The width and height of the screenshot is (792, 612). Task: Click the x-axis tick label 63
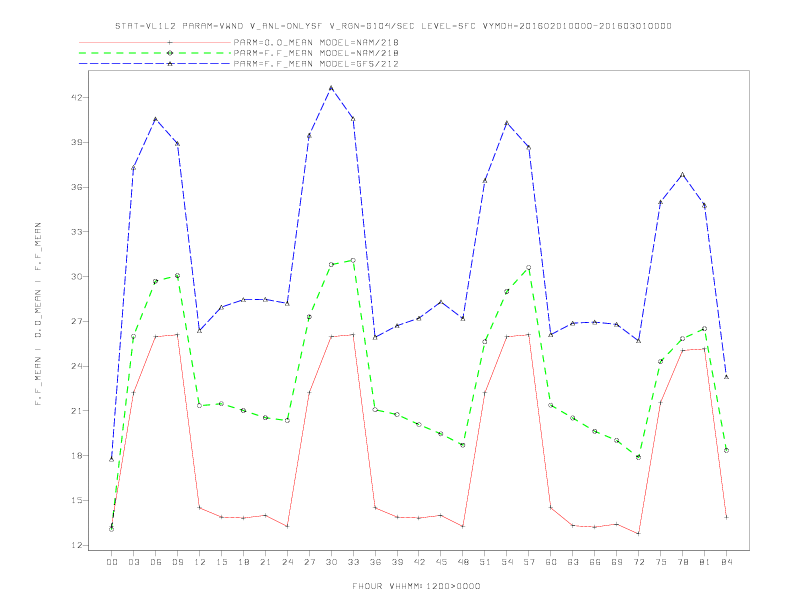573,562
